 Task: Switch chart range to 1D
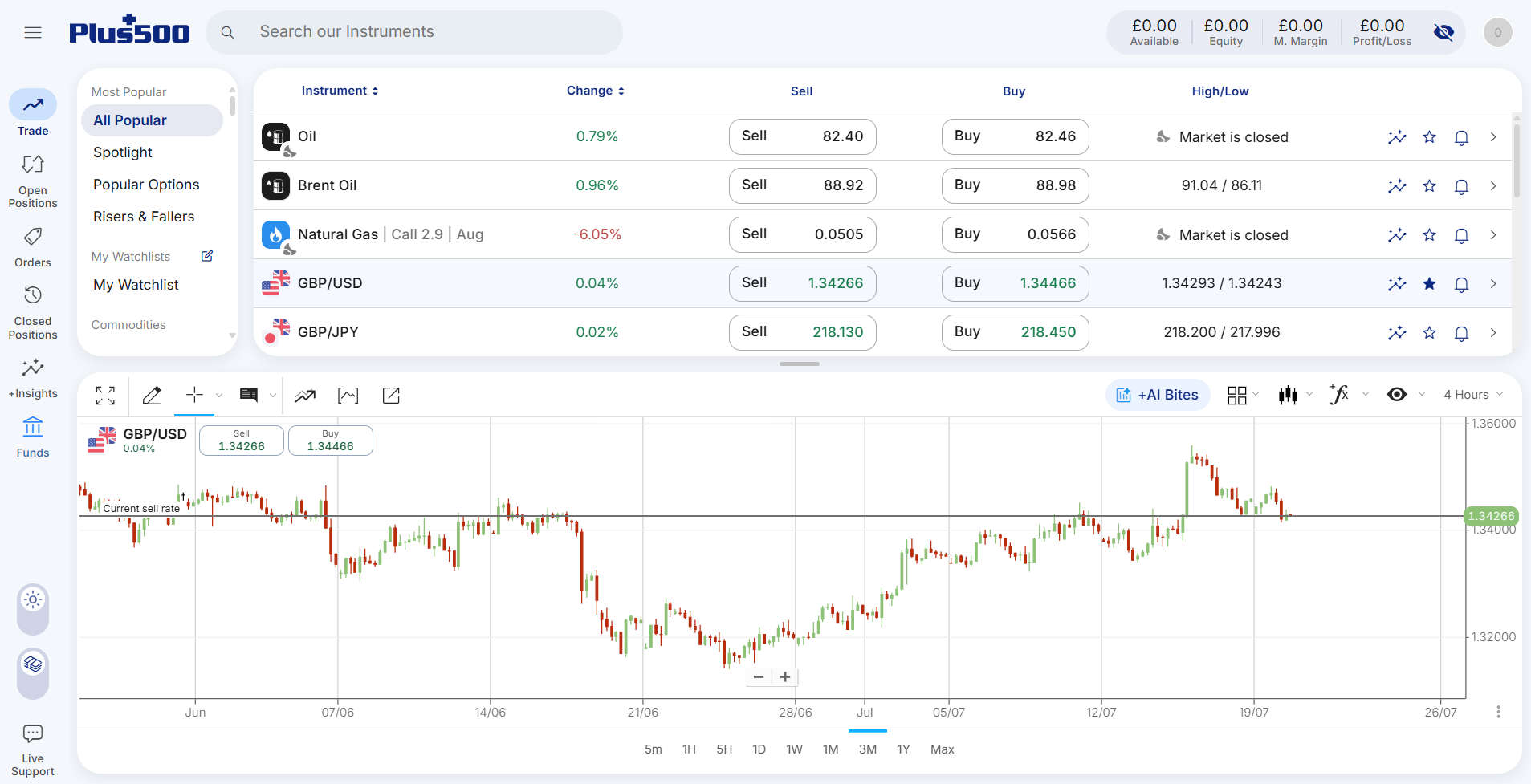[x=759, y=749]
